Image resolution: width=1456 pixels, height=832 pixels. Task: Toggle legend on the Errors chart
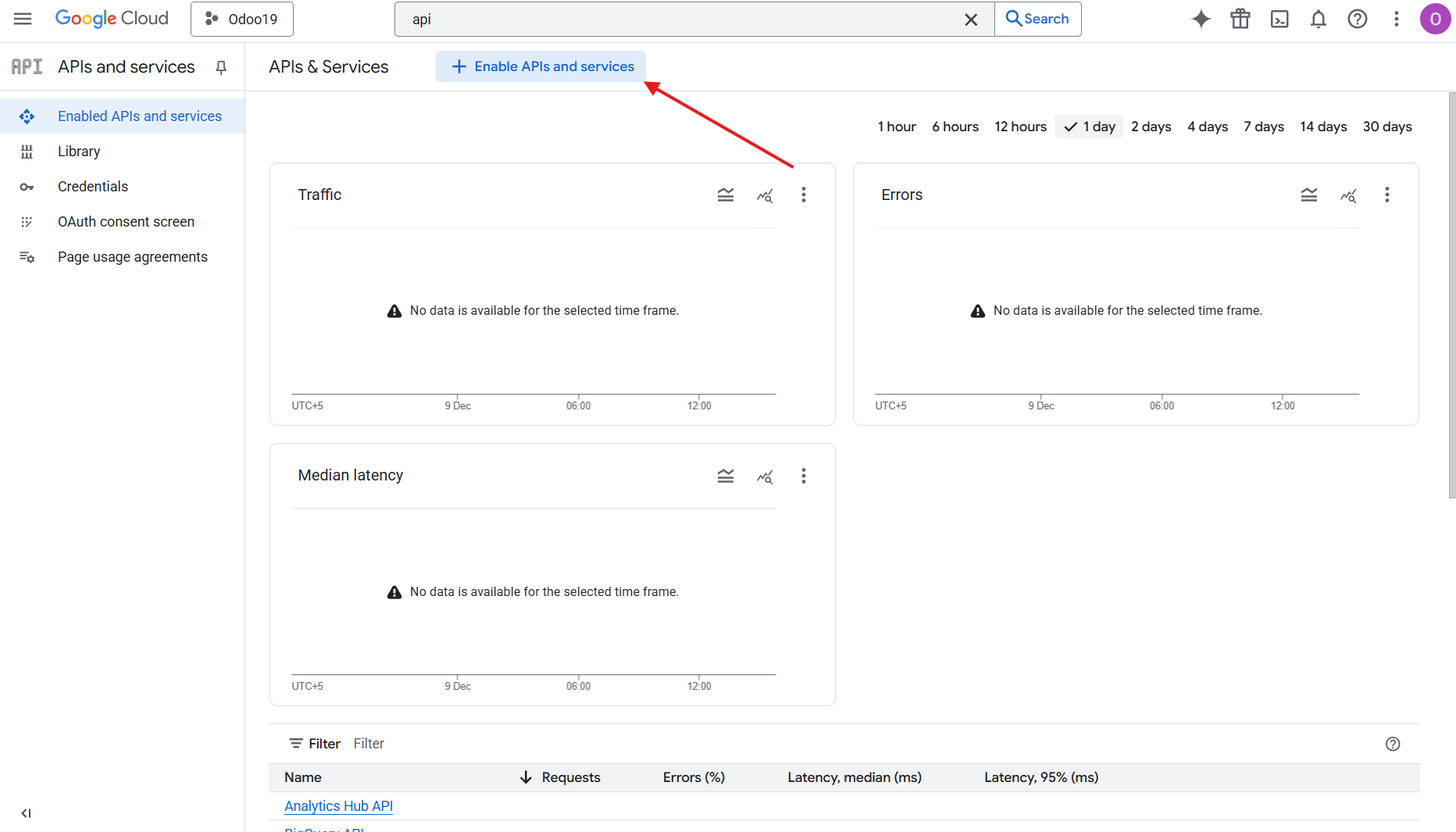pyautogui.click(x=1309, y=195)
